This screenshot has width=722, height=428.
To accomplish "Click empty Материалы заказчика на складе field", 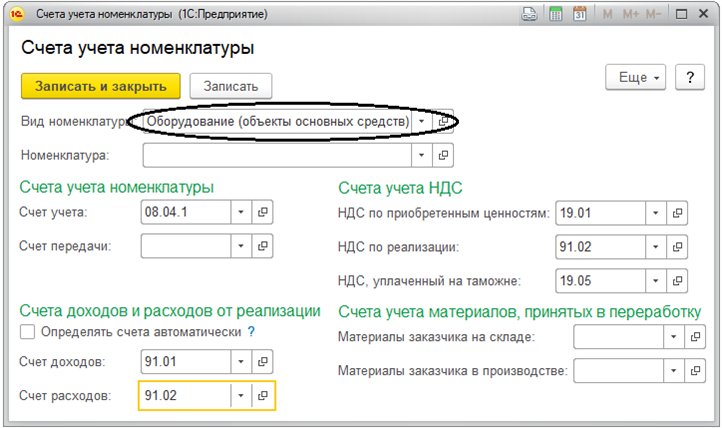I will pyautogui.click(x=618, y=337).
